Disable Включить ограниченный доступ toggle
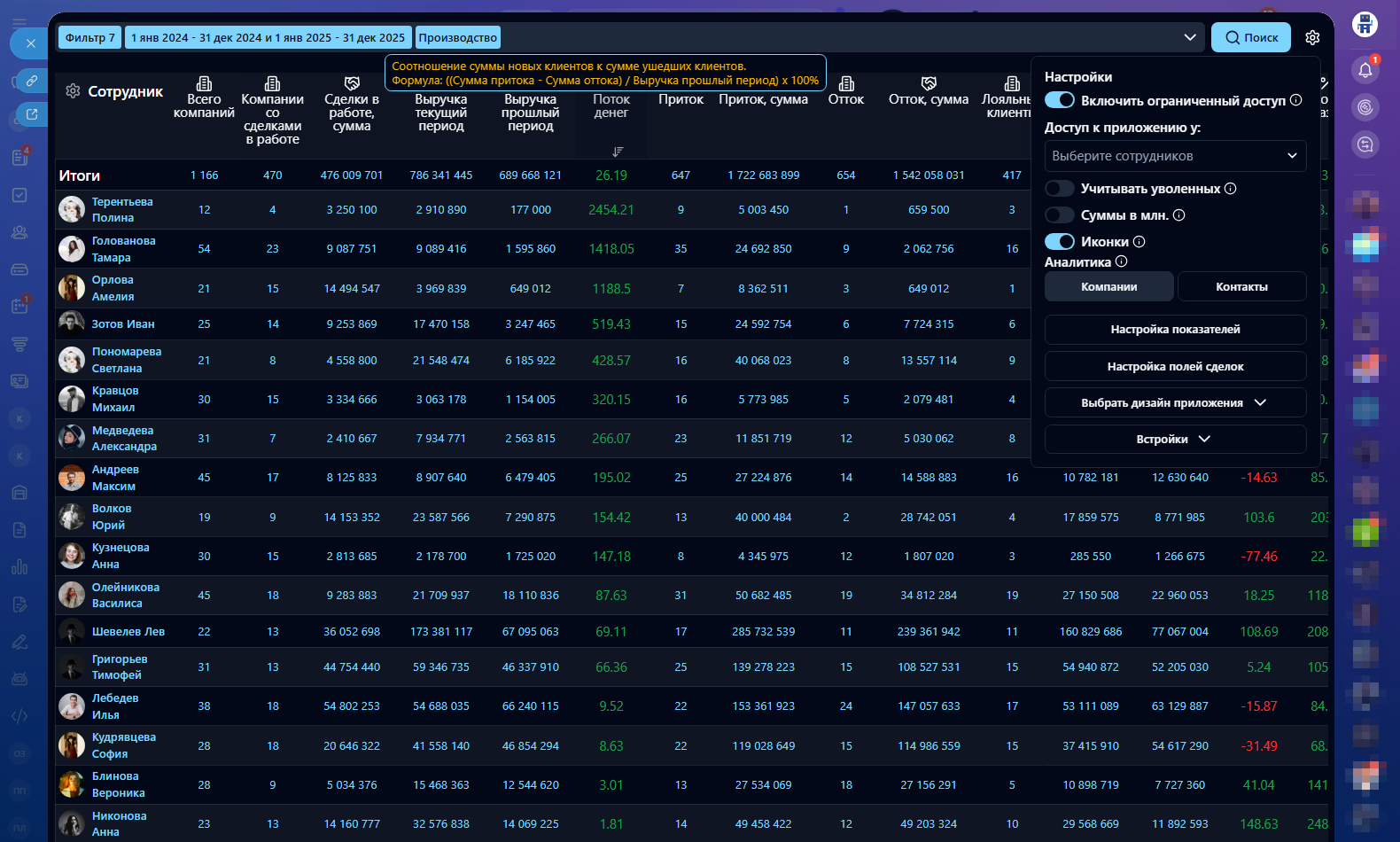 point(1060,100)
